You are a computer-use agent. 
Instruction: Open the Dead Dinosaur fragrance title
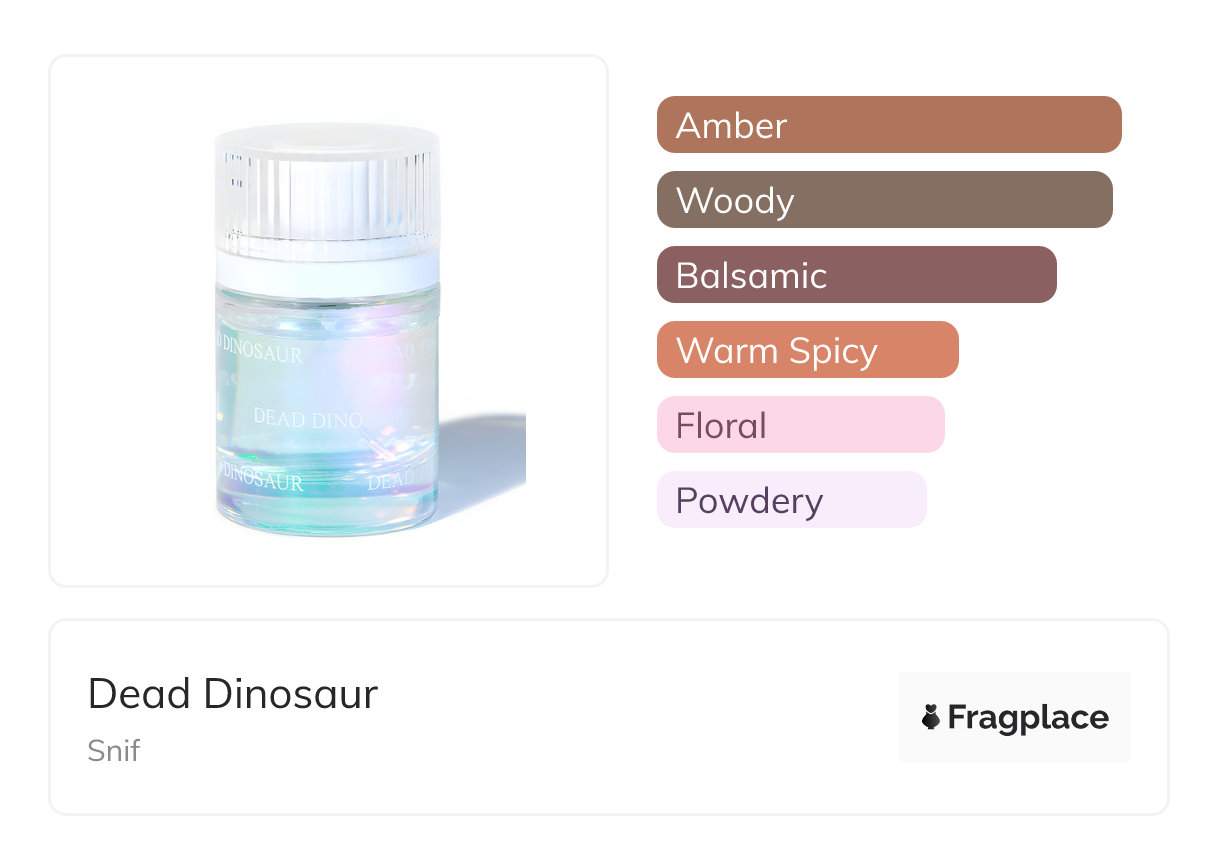[233, 694]
